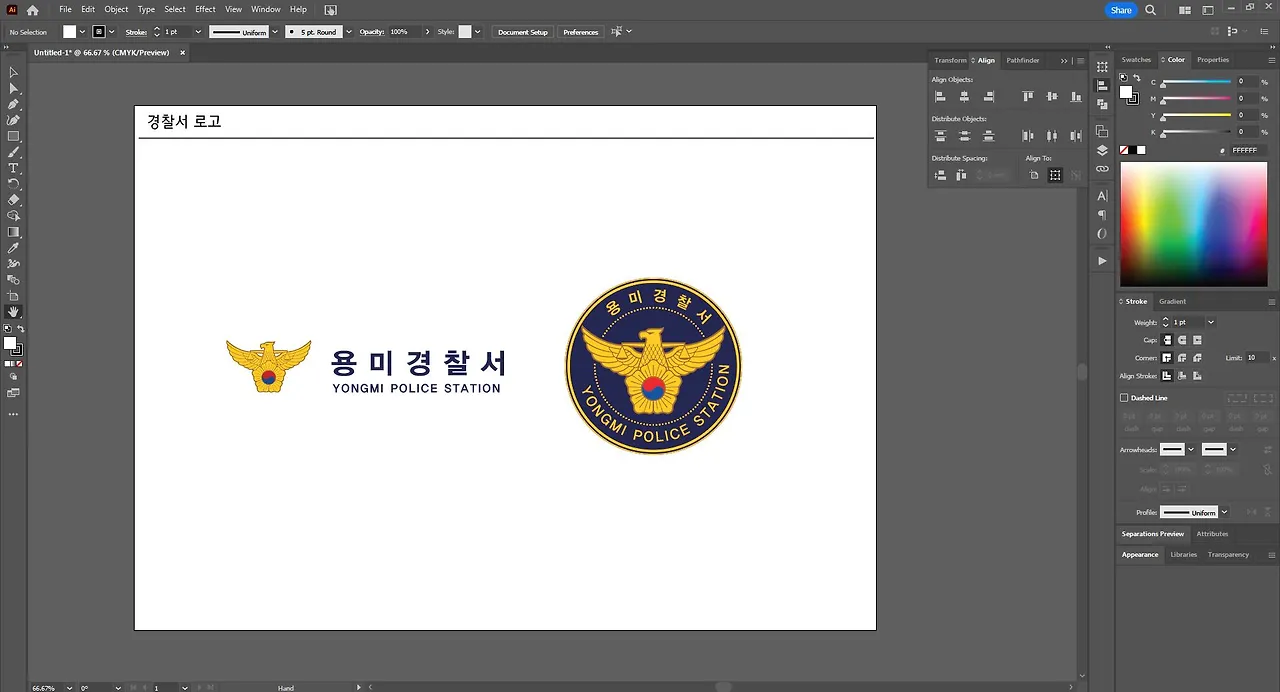Select the Paintbrush tool
The height and width of the screenshot is (692, 1280).
coord(14,152)
